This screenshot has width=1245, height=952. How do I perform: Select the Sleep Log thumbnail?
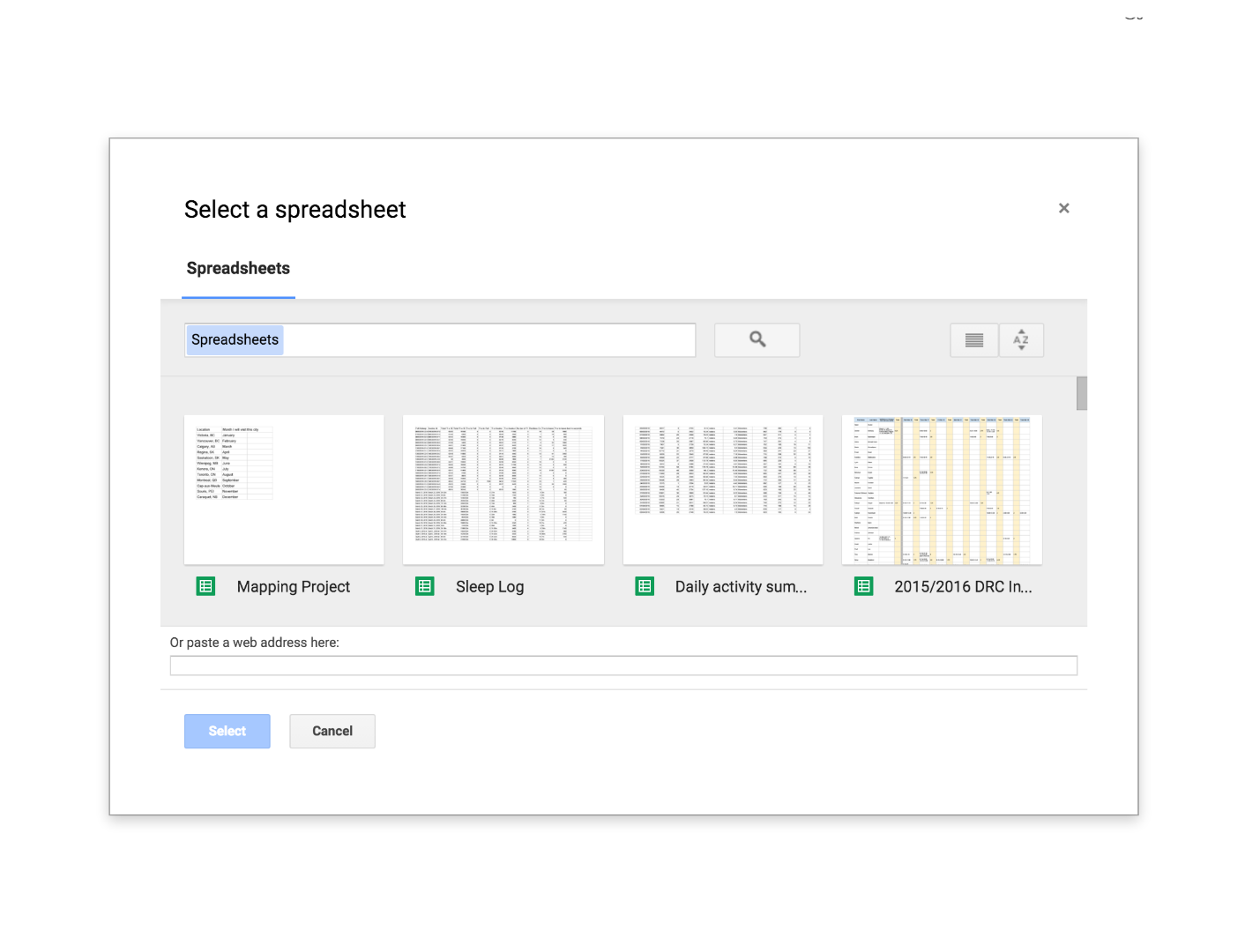point(503,489)
